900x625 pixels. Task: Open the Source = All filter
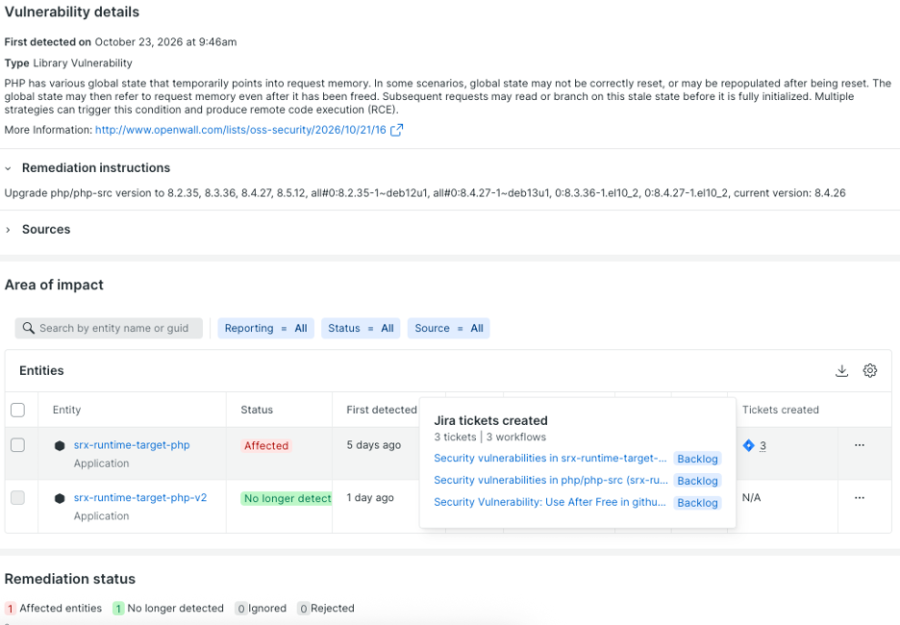449,328
